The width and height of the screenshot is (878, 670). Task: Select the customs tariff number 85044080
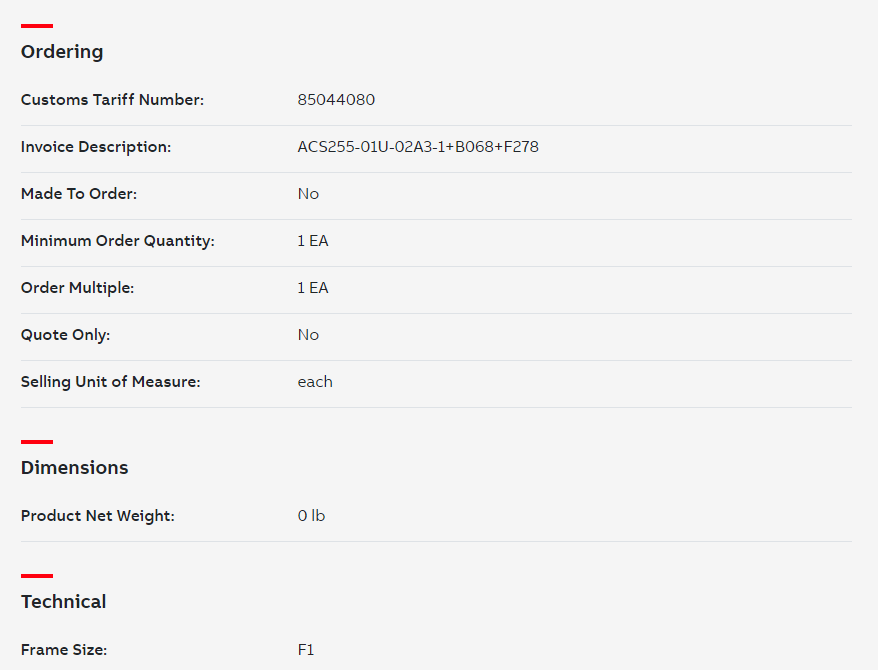[x=336, y=100]
